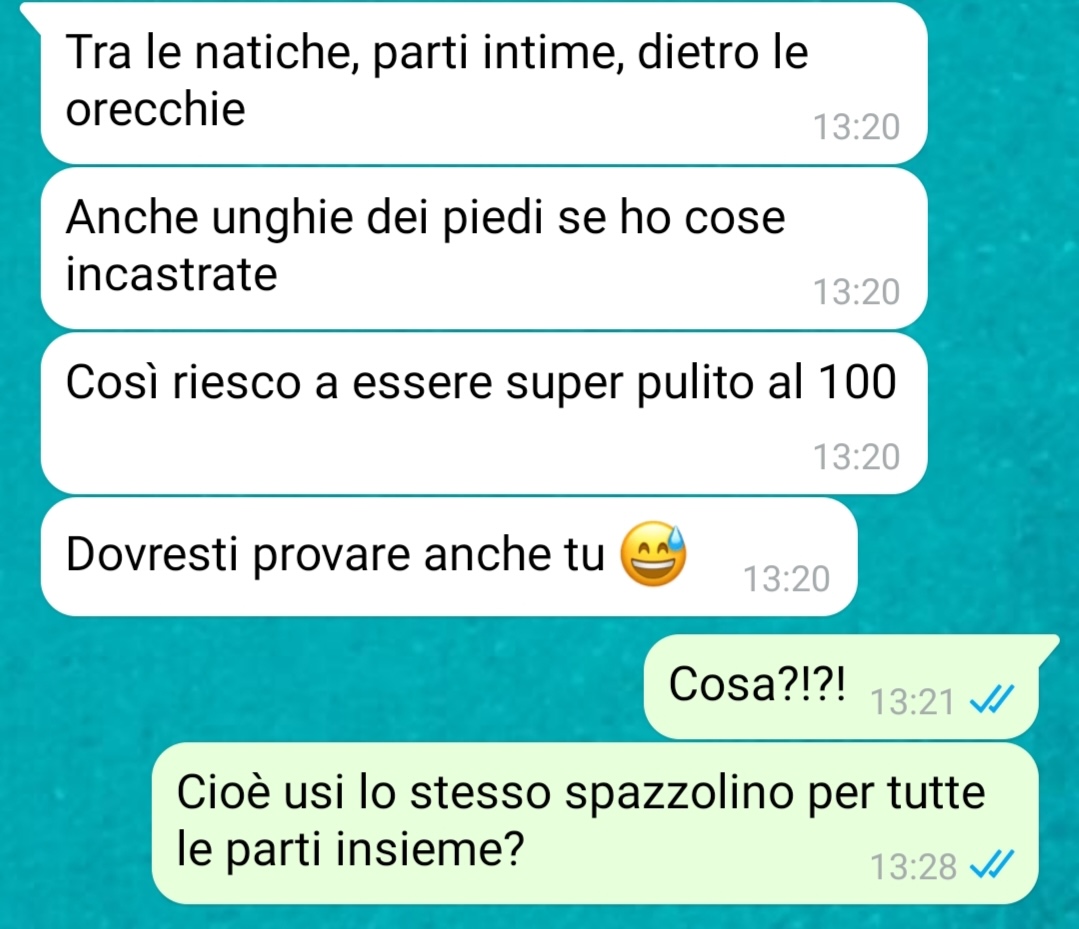This screenshot has height=929, width=1079.
Task: Tap the 'Così riesco a essere' message
Action: 484,414
